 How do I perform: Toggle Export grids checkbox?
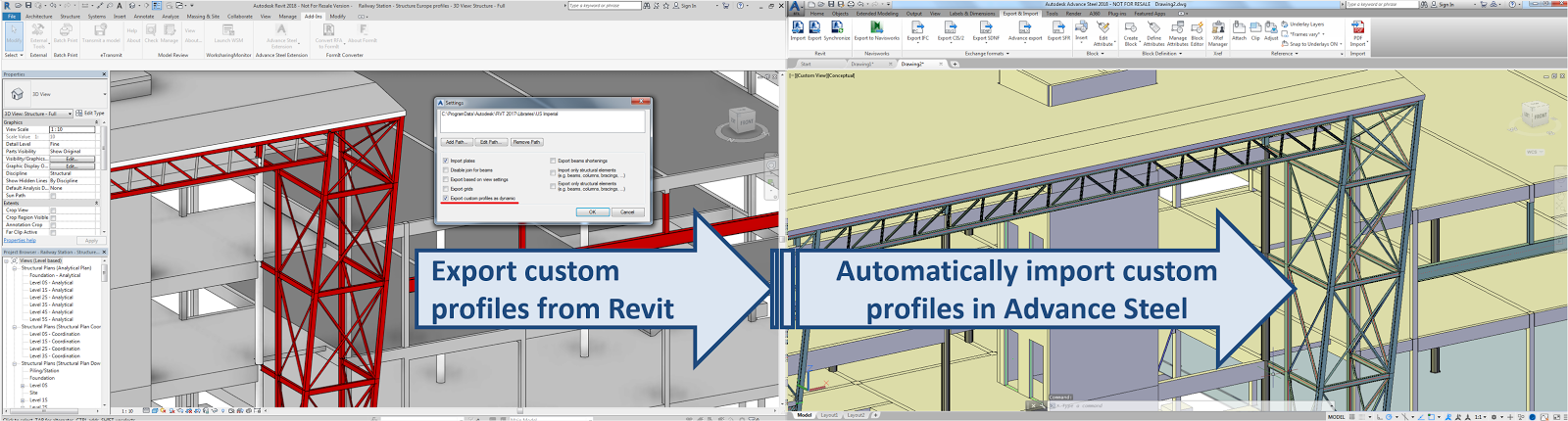coord(446,189)
